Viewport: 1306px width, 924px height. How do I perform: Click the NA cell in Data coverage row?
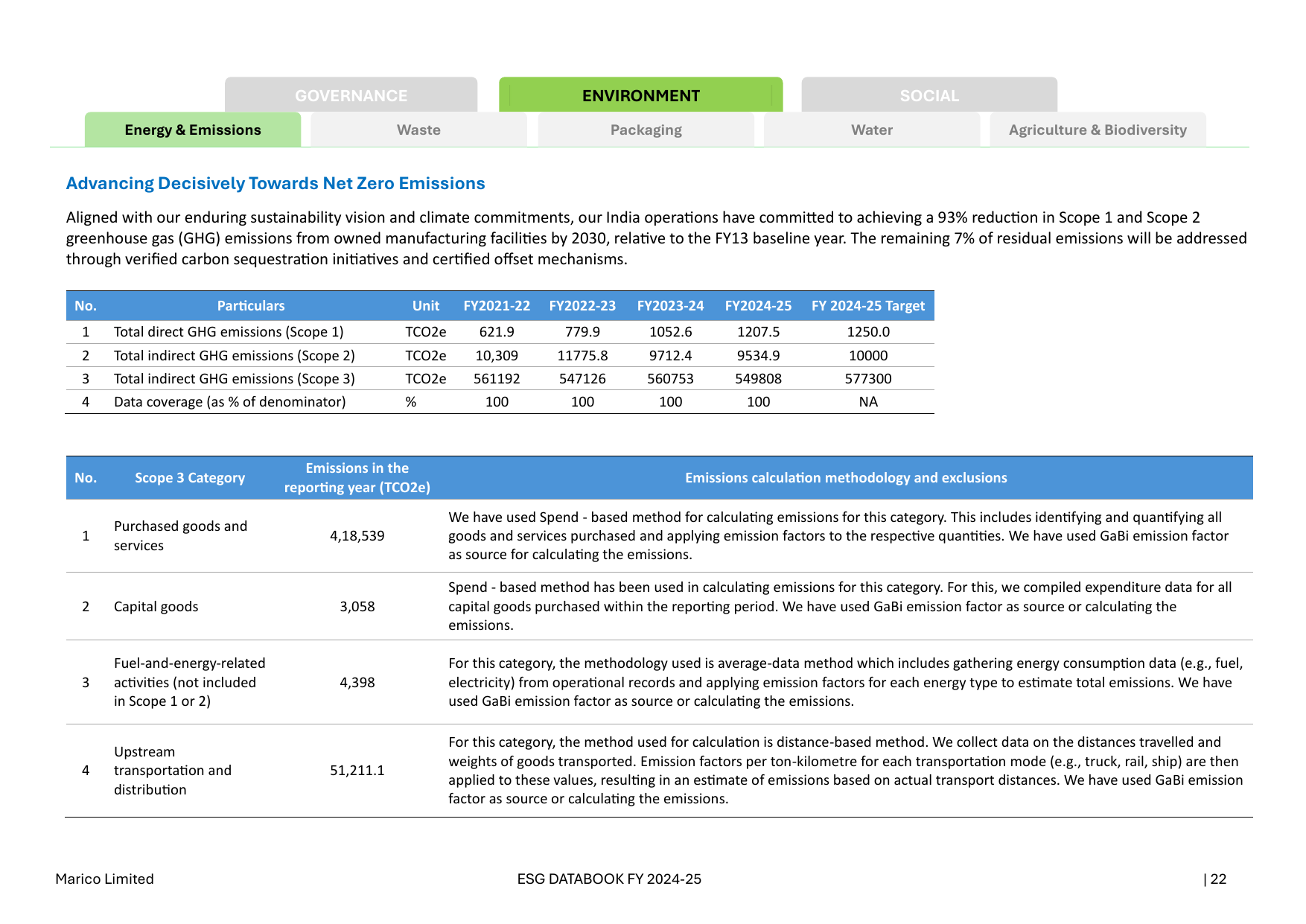[x=868, y=402]
